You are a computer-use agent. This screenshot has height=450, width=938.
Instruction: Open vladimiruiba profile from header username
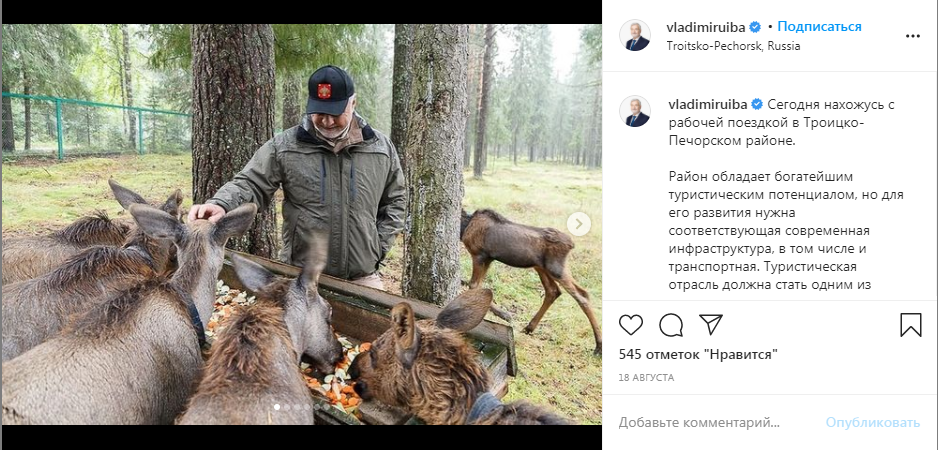[708, 27]
